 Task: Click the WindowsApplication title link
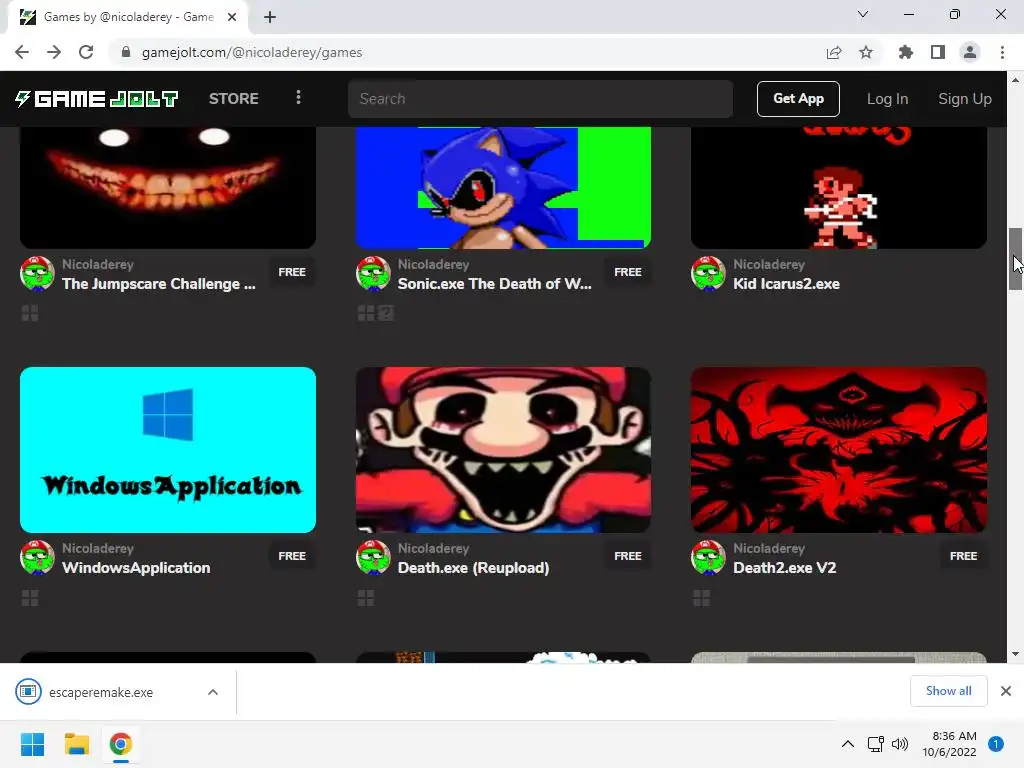tap(136, 568)
